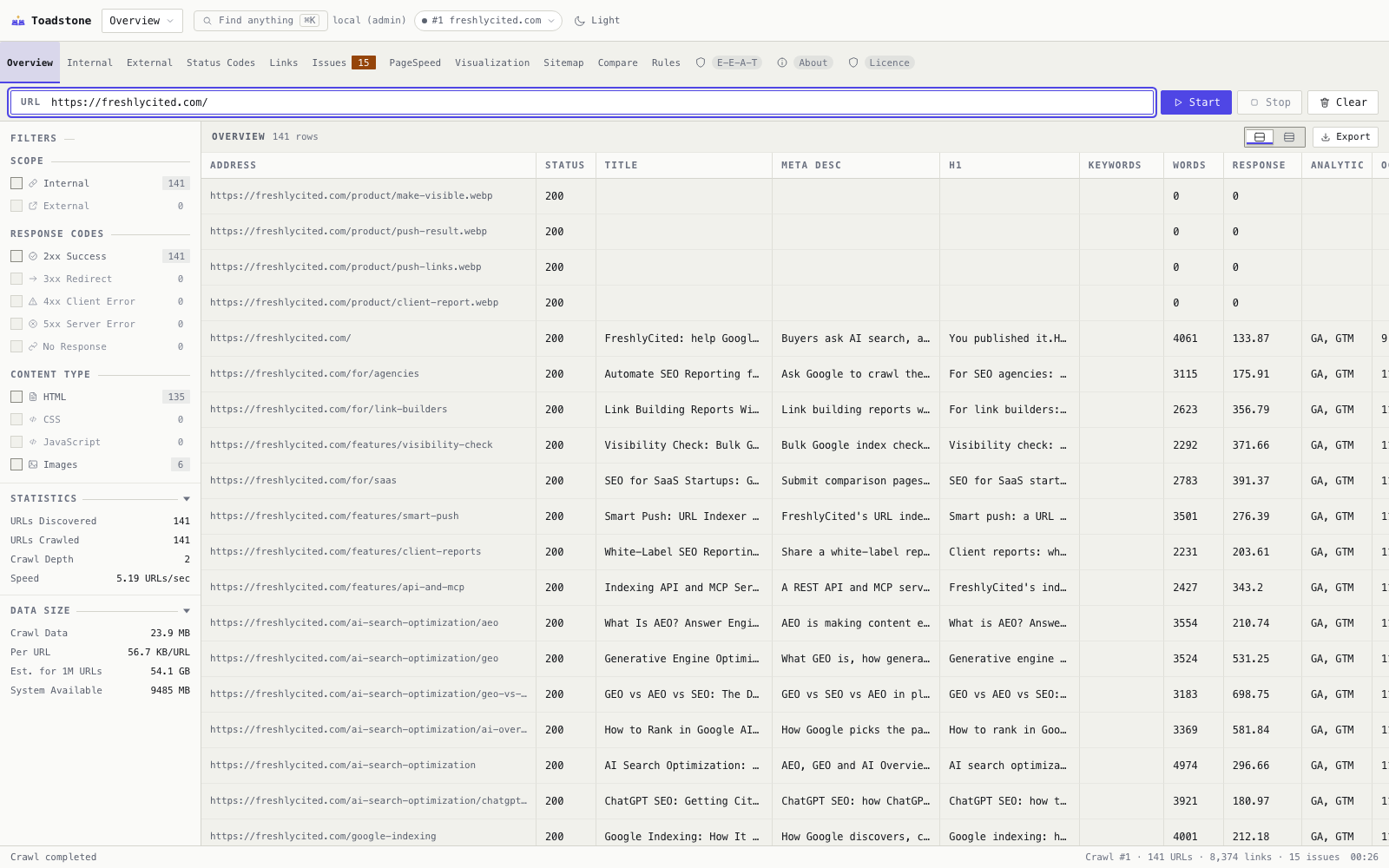Click the About info icon
This screenshot has width=1389, height=868.
782,62
